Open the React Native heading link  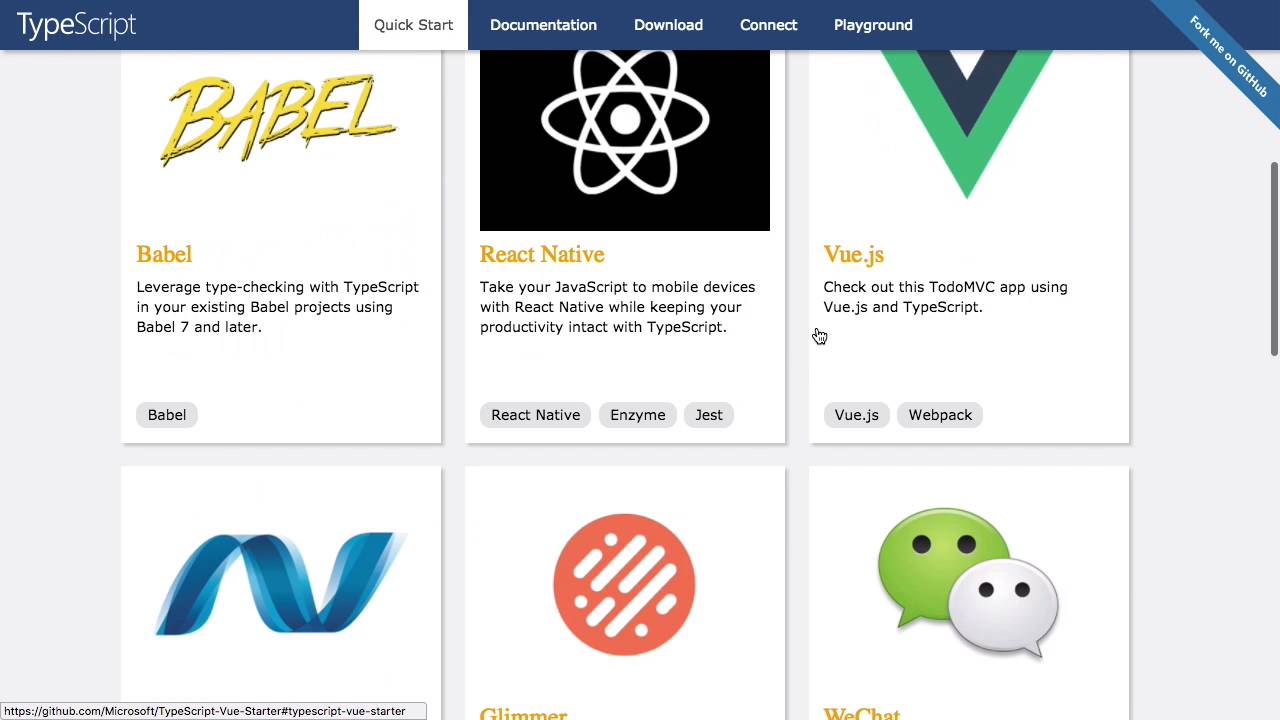542,255
